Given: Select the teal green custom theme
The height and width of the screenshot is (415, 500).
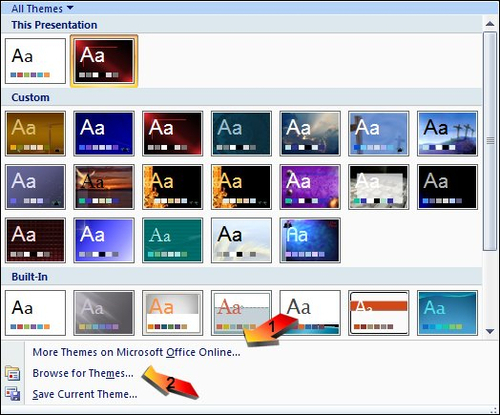Looking at the screenshot, I should (x=173, y=240).
